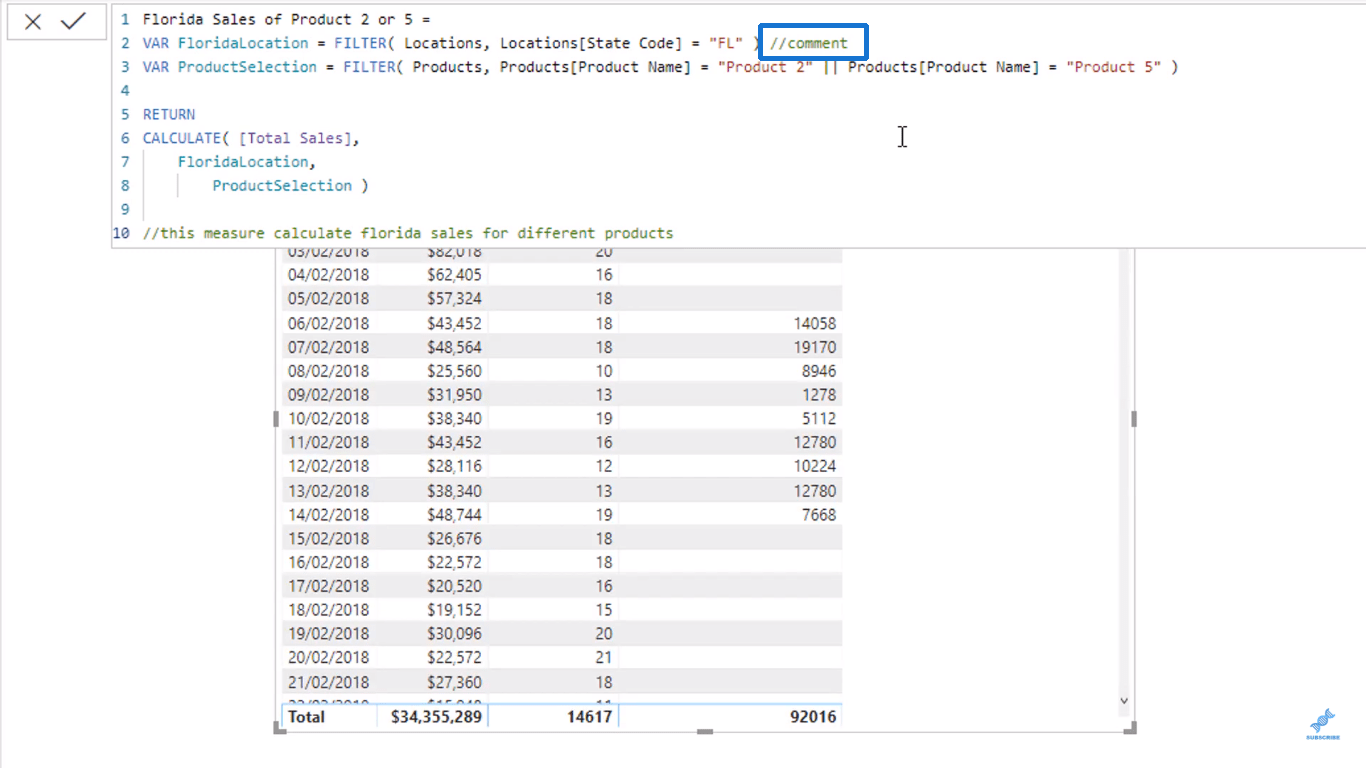Click ProductSelection on line 8
This screenshot has height=768, width=1366.
(282, 186)
